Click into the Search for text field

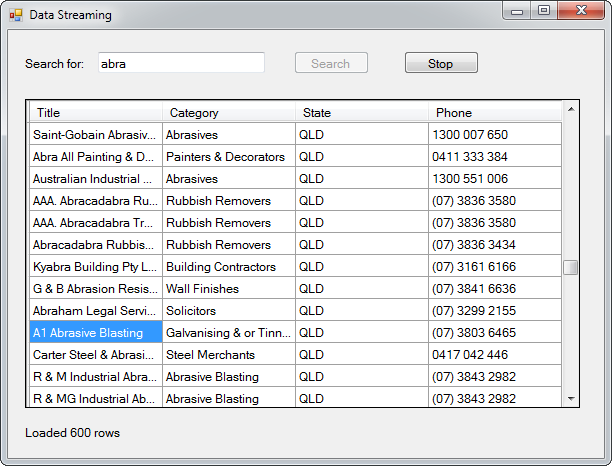[181, 63]
